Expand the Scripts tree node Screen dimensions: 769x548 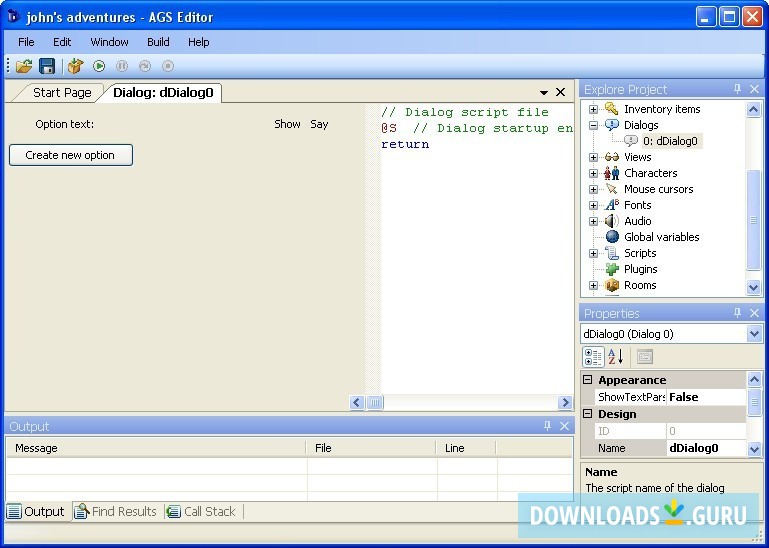593,253
